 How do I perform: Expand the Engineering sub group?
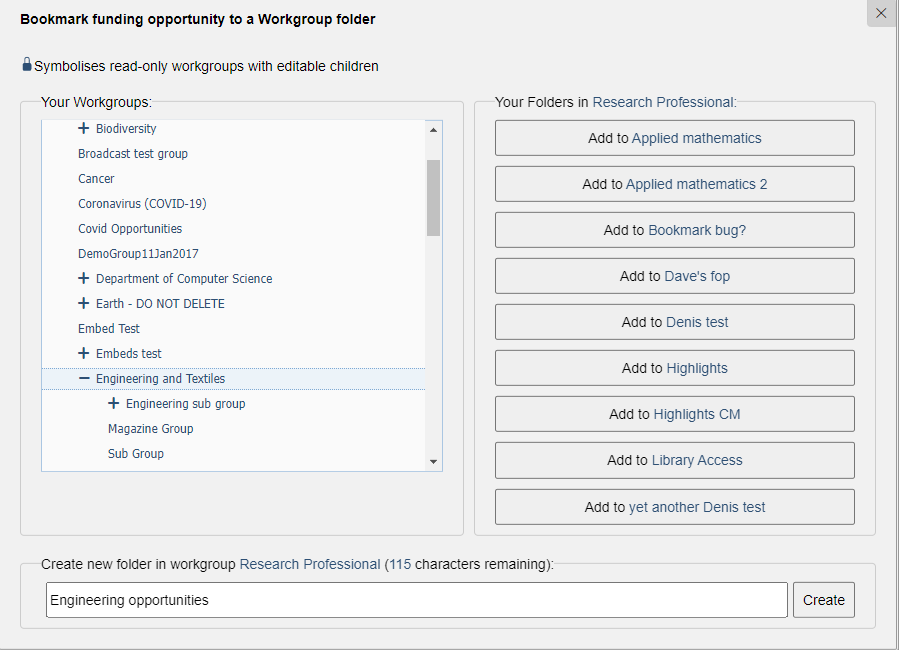114,404
